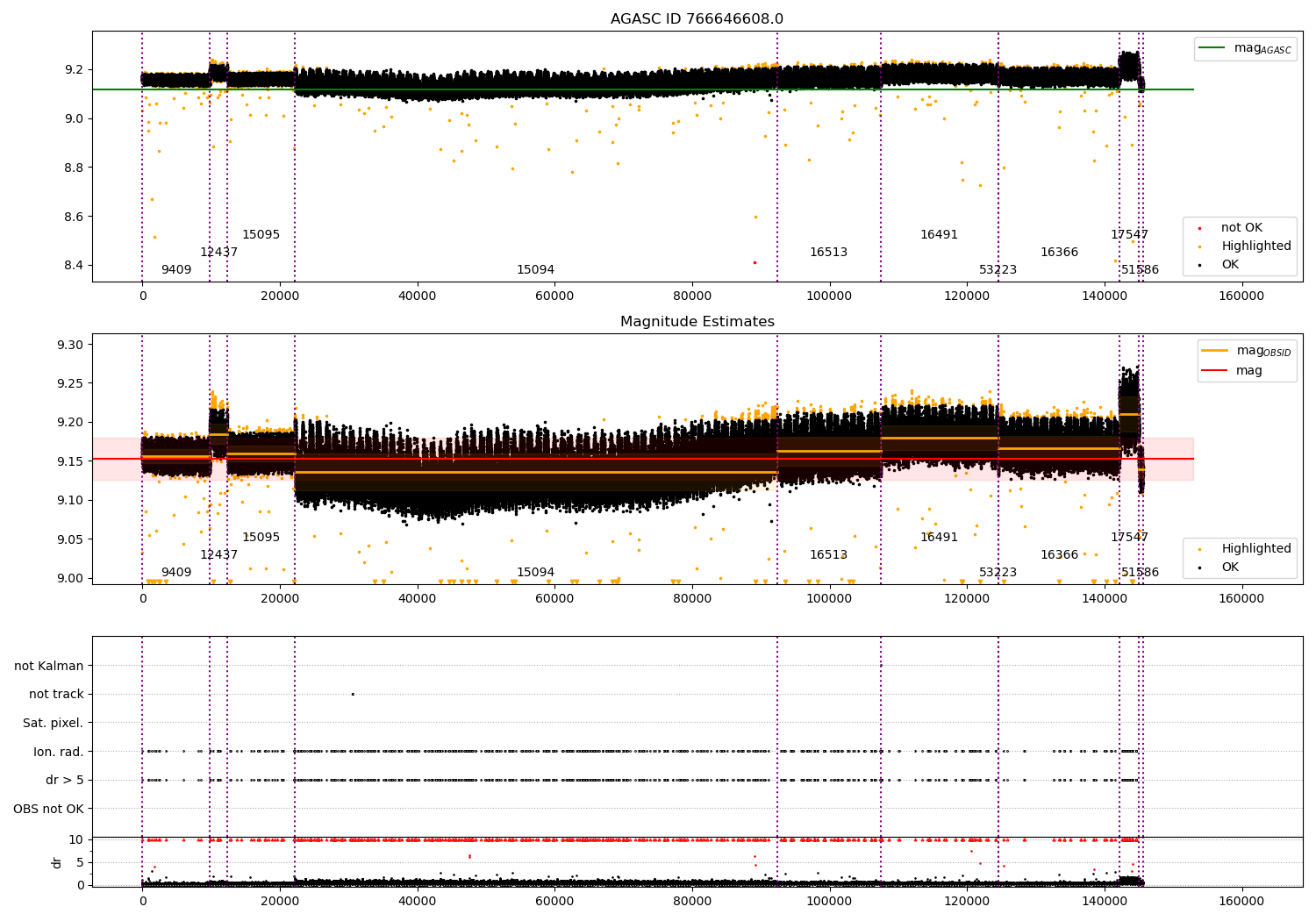The image size is (1316, 921).
Task: Click obsid 15094 label in Magnitude Estimates plot
Action: [x=535, y=573]
